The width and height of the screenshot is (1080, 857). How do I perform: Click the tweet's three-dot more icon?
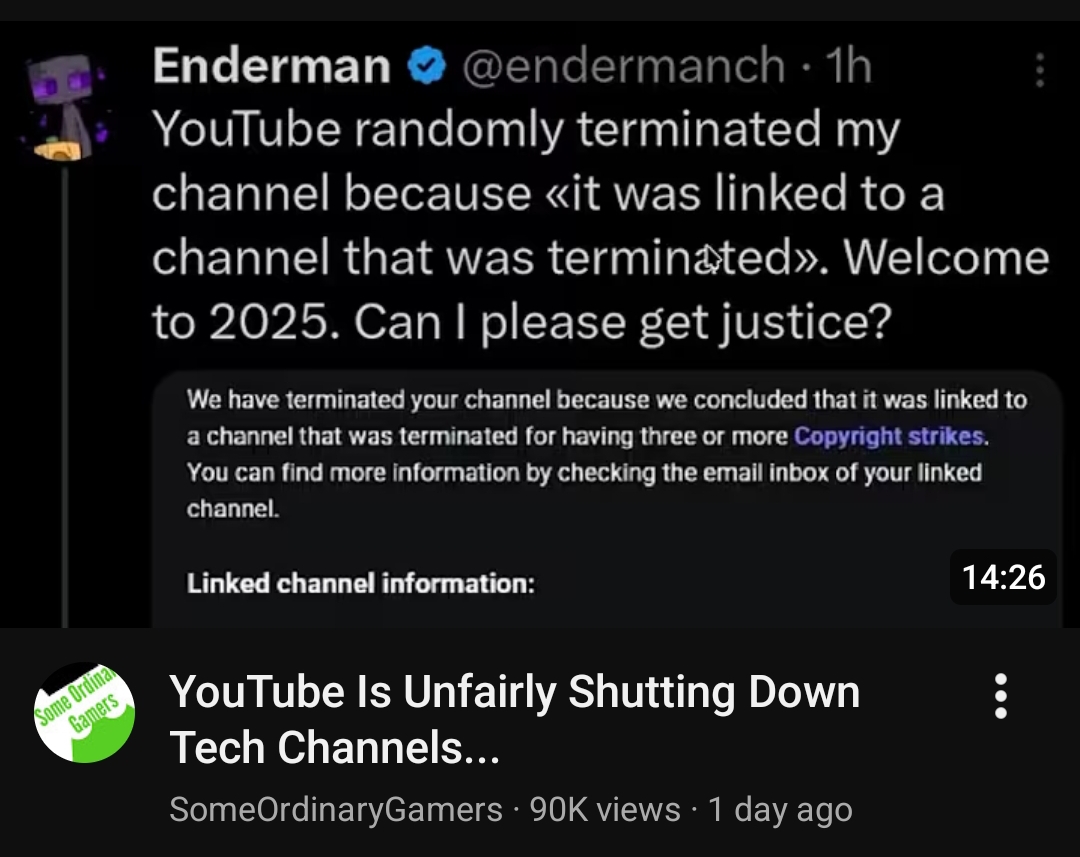click(1040, 70)
